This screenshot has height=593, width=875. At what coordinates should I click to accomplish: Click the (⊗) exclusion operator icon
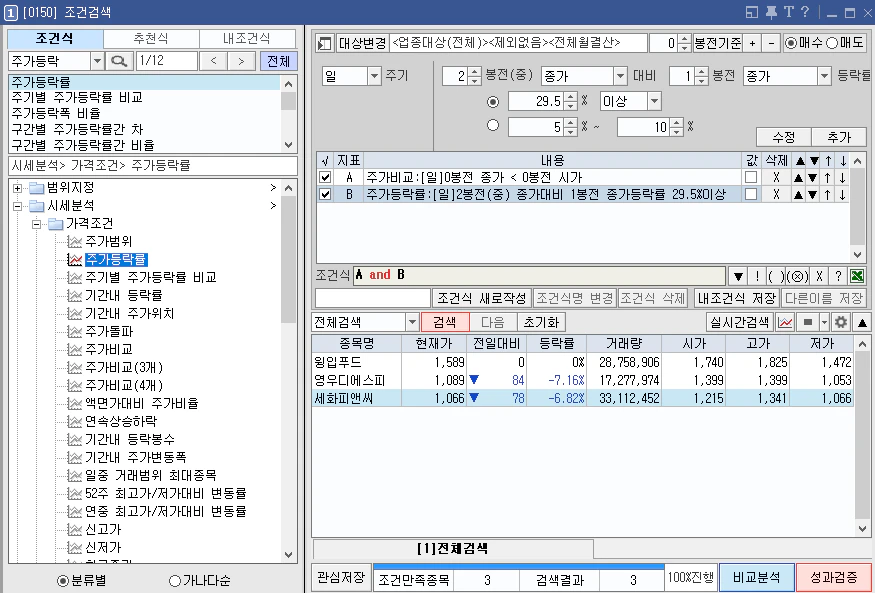(797, 276)
